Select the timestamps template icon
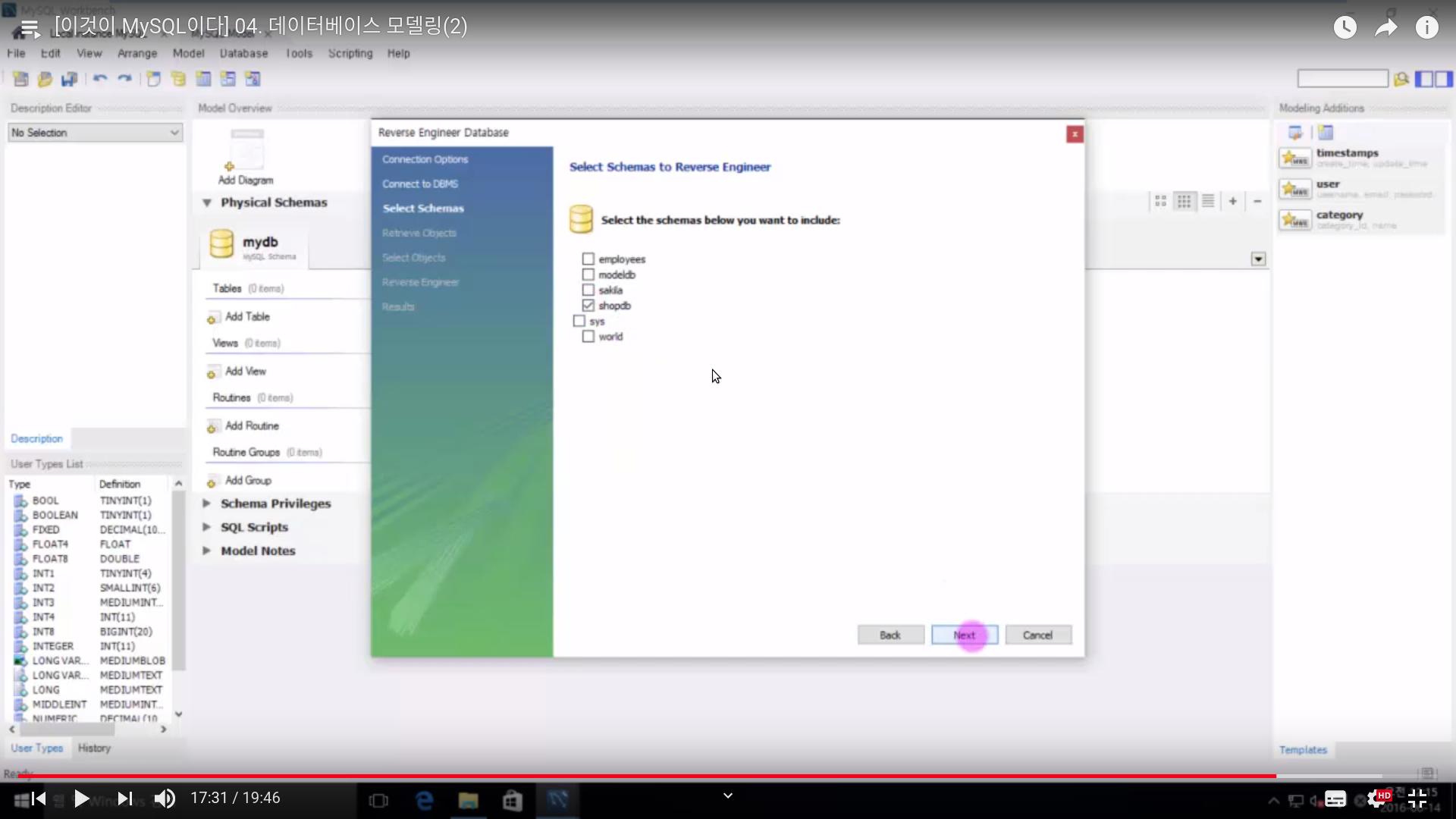This screenshot has height=819, width=1456. point(1295,158)
